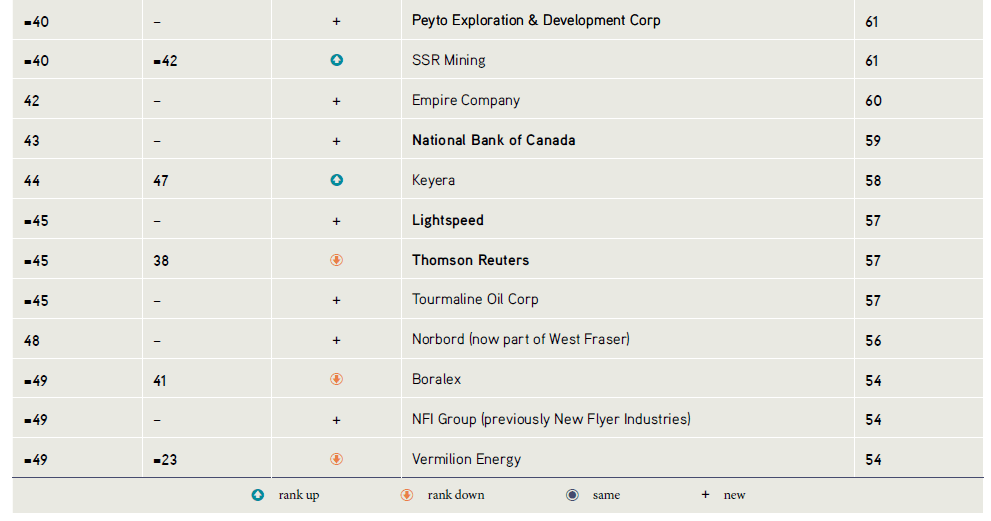Viewport: 991px width, 521px height.
Task: Select 'Vermilion Energy' company name
Action: coord(466,460)
